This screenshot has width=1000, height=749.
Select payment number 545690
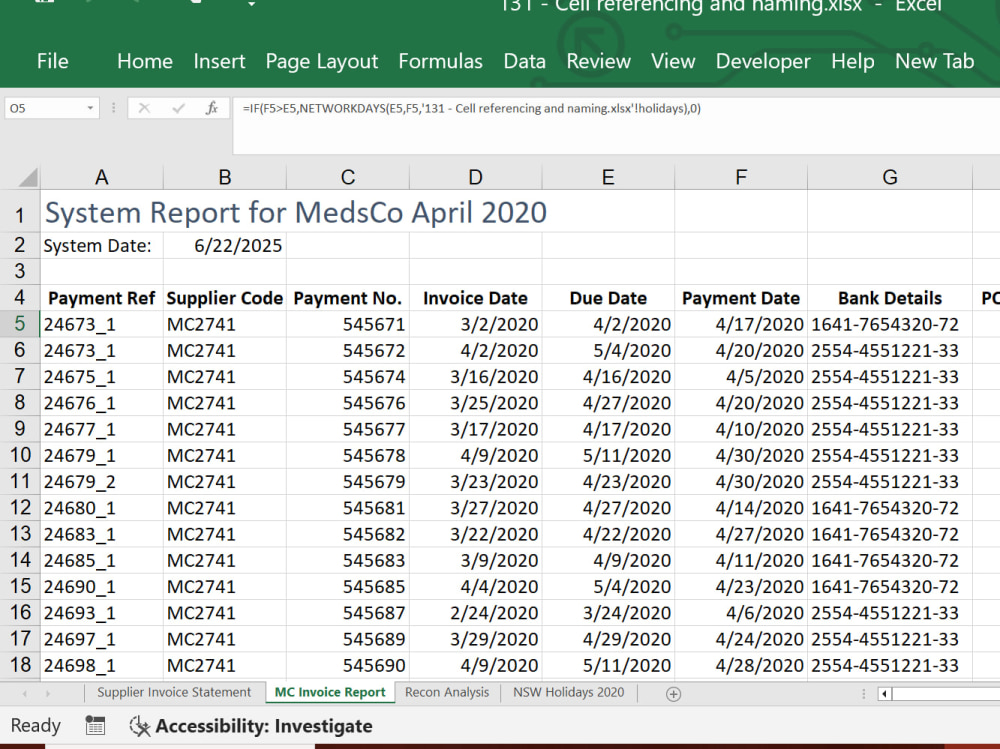click(x=348, y=665)
